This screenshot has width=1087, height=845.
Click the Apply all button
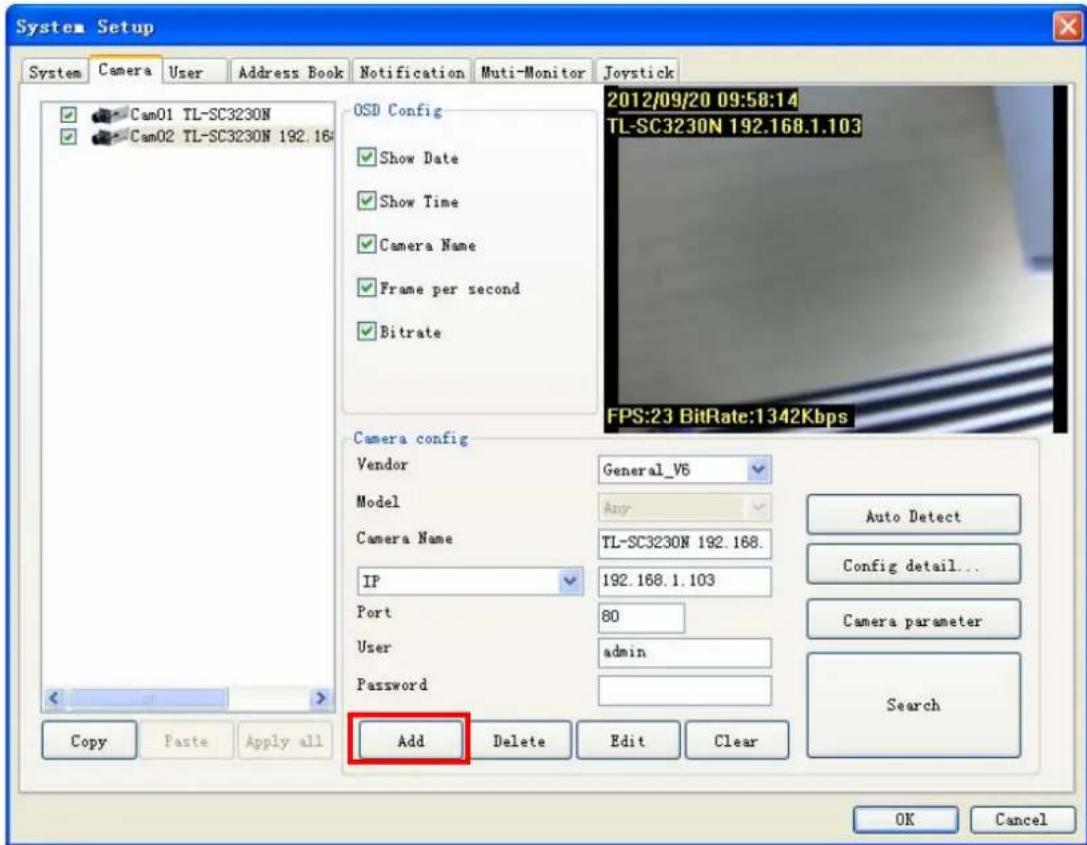(284, 740)
